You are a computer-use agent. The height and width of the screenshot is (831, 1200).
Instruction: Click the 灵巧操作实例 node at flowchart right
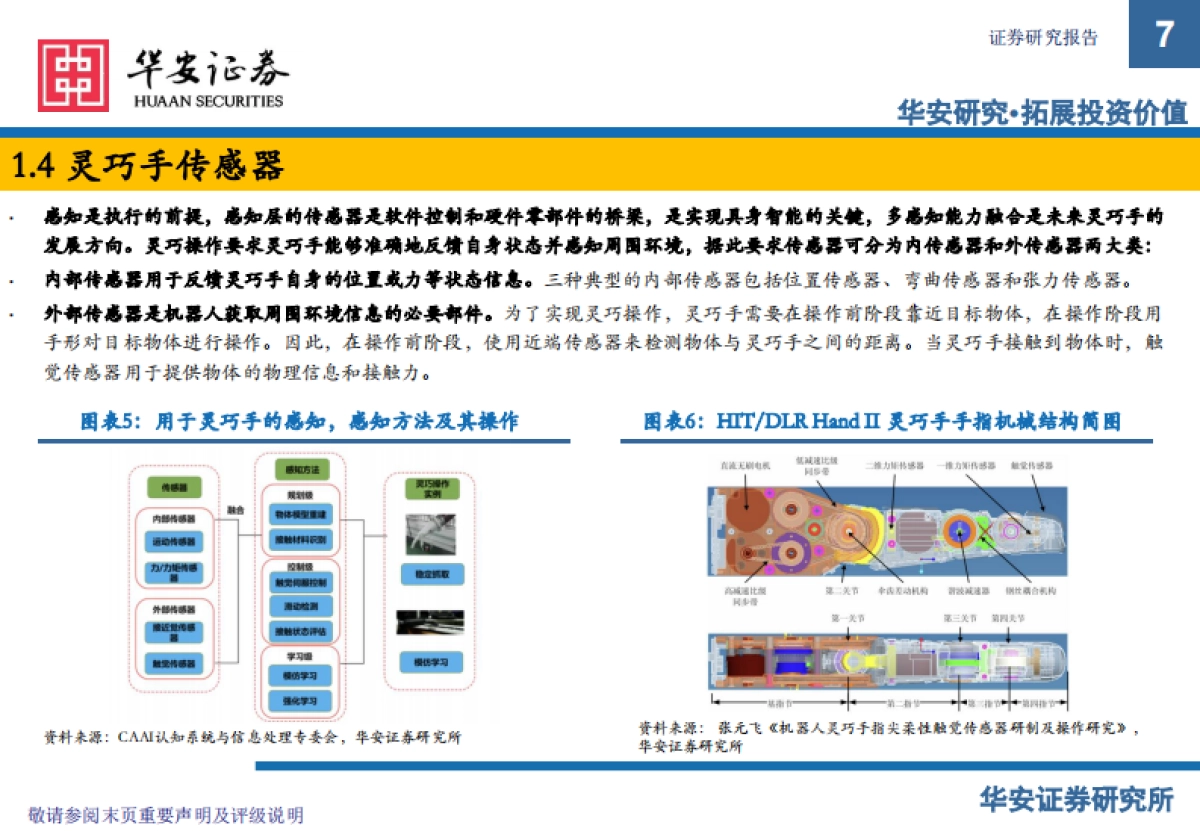(x=431, y=489)
